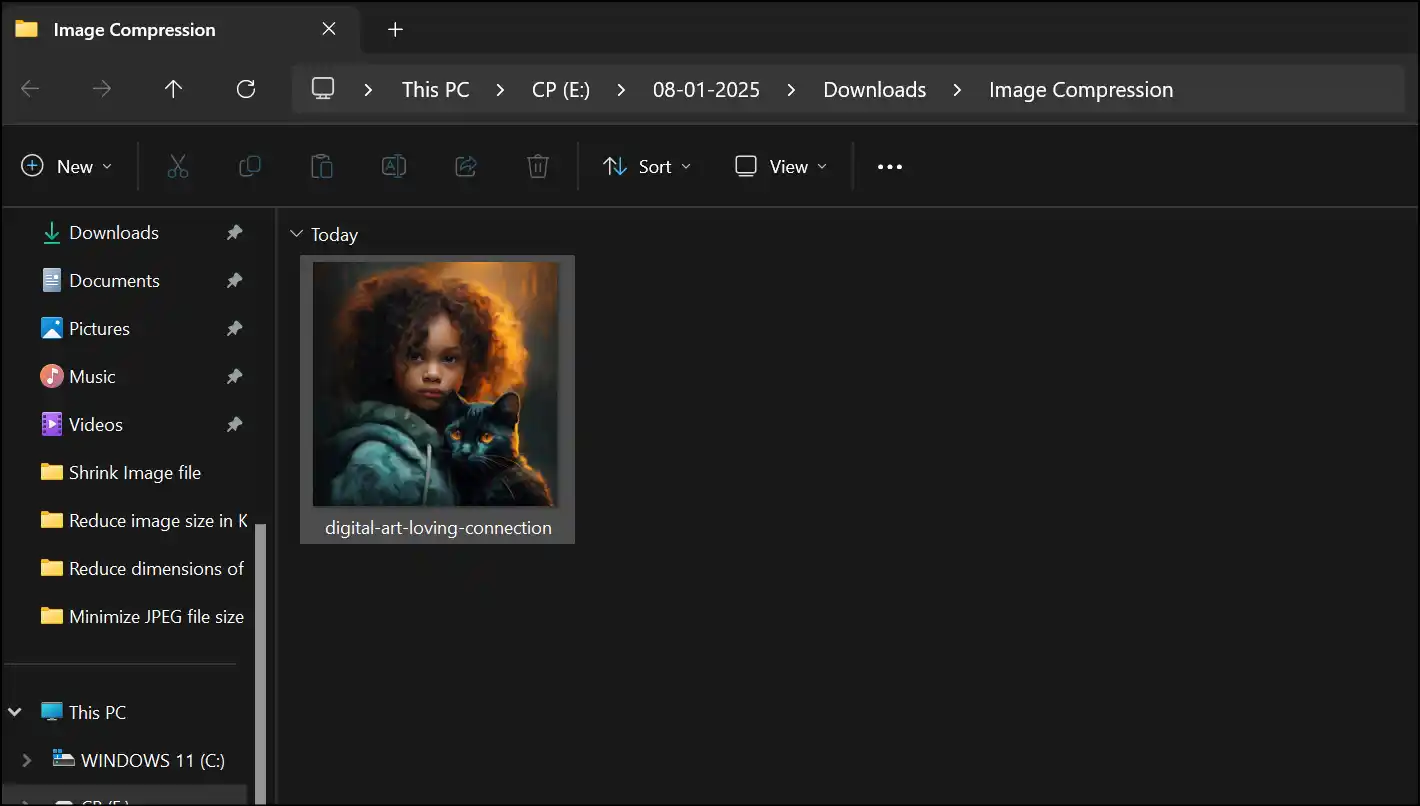Image resolution: width=1420 pixels, height=806 pixels.
Task: Expand chevron after This PC in breadcrumb
Action: coord(501,89)
